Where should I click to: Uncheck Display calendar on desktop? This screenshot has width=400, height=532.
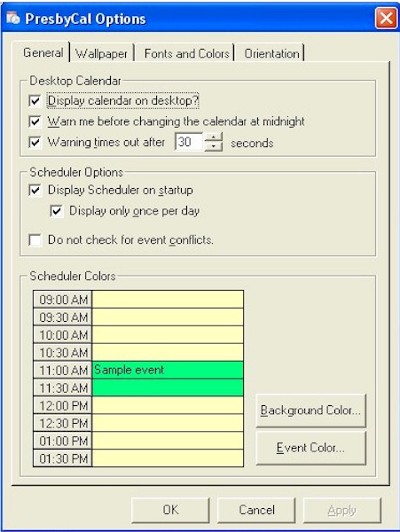tap(35, 101)
